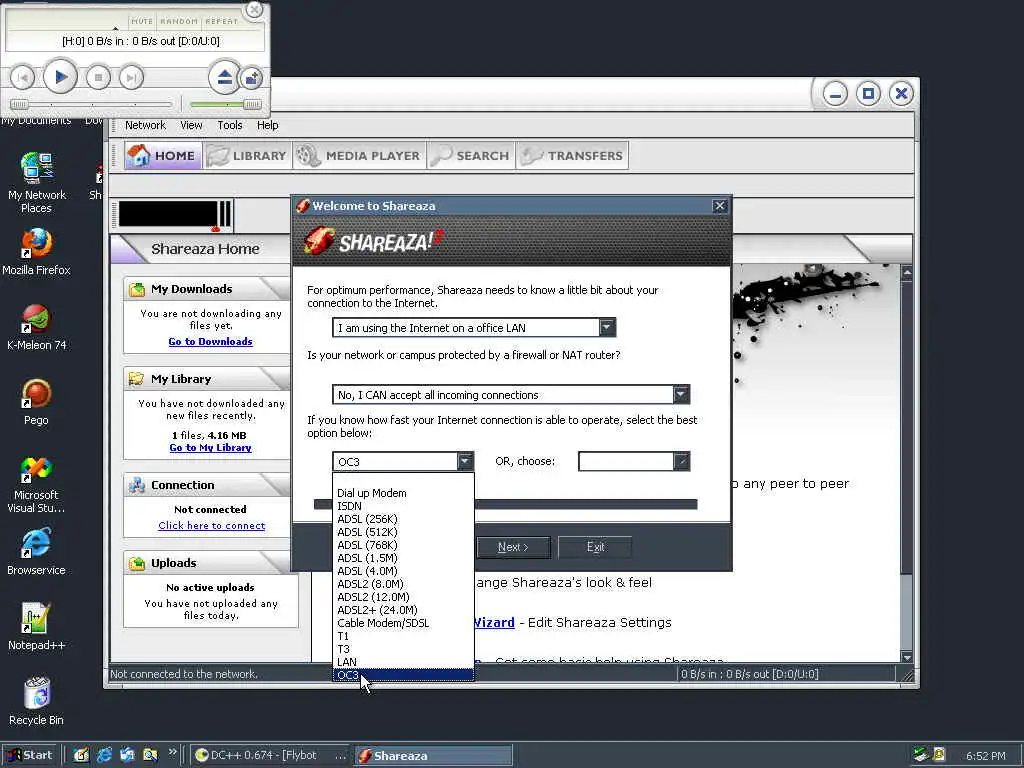The height and width of the screenshot is (768, 1024).
Task: Click Internet Explorer quick launch icon
Action: point(104,756)
